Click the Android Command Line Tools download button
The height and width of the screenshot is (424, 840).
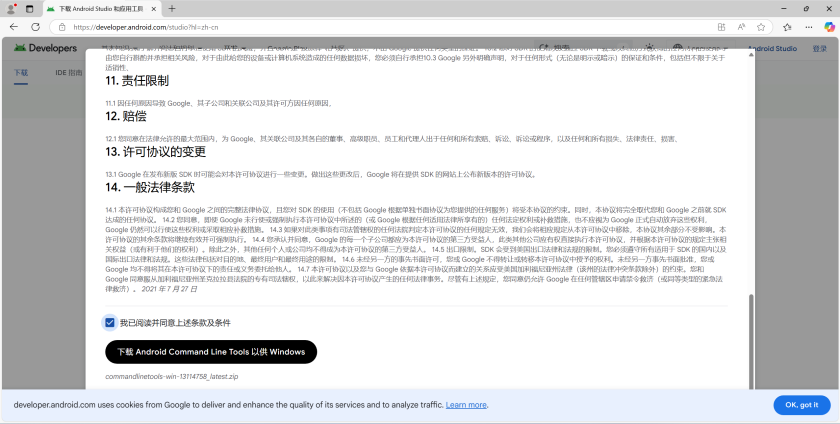(x=211, y=352)
